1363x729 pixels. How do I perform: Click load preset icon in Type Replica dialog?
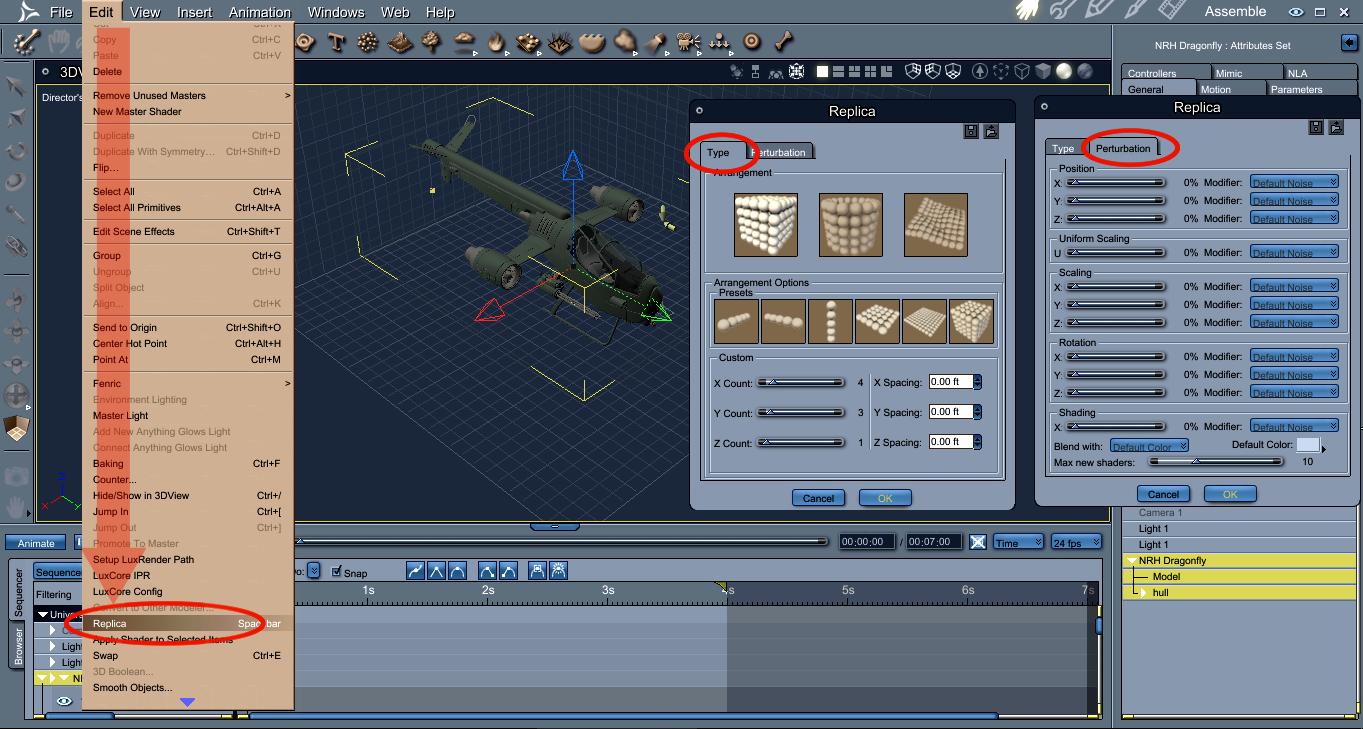[x=991, y=131]
